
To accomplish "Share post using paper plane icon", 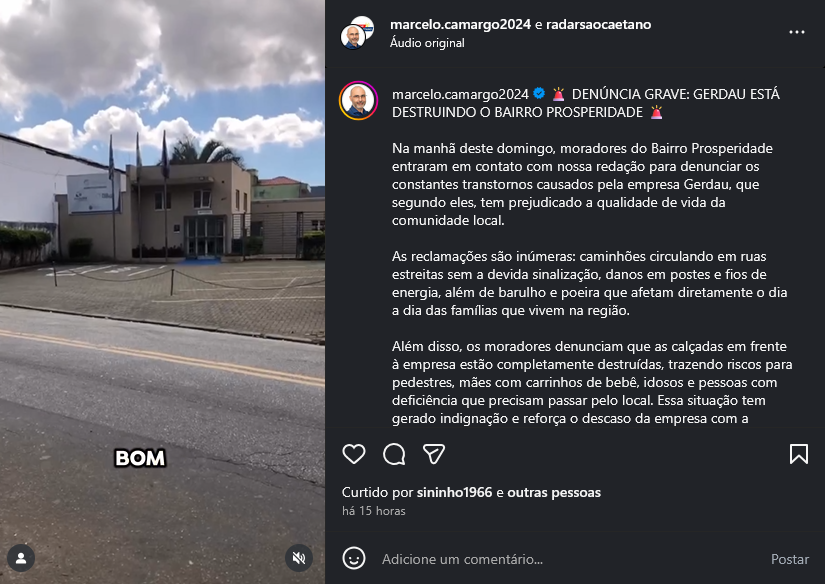I will pyautogui.click(x=434, y=454).
